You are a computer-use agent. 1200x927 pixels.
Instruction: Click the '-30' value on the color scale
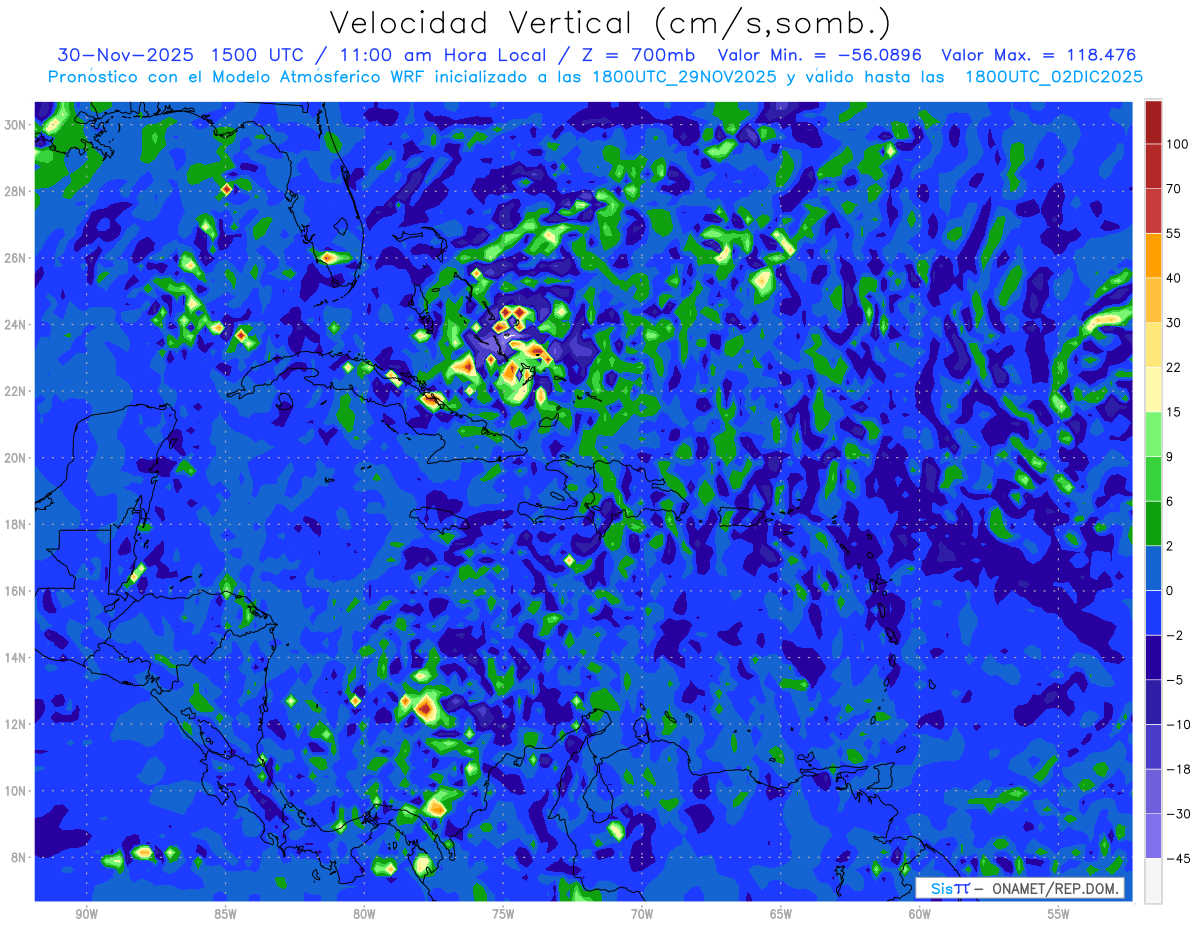[x=1177, y=814]
